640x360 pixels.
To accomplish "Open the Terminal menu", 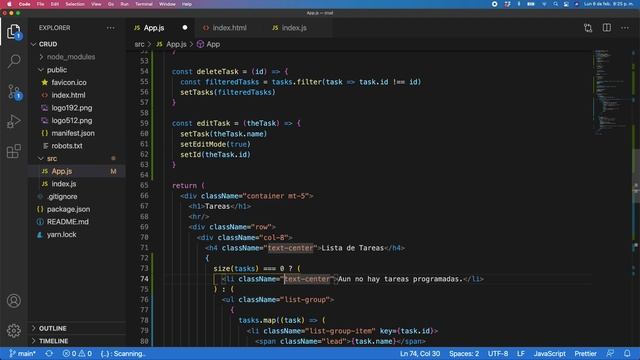I will click(144, 4).
